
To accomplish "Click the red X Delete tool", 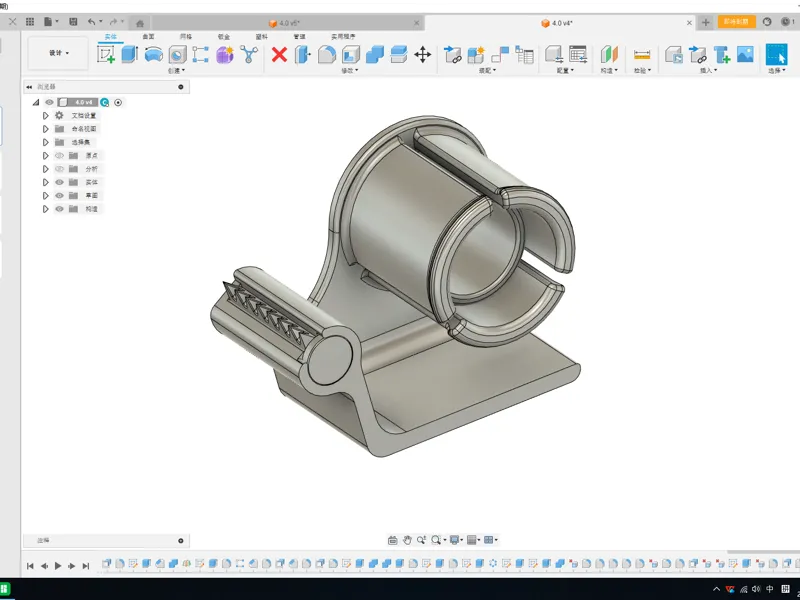I will [279, 54].
